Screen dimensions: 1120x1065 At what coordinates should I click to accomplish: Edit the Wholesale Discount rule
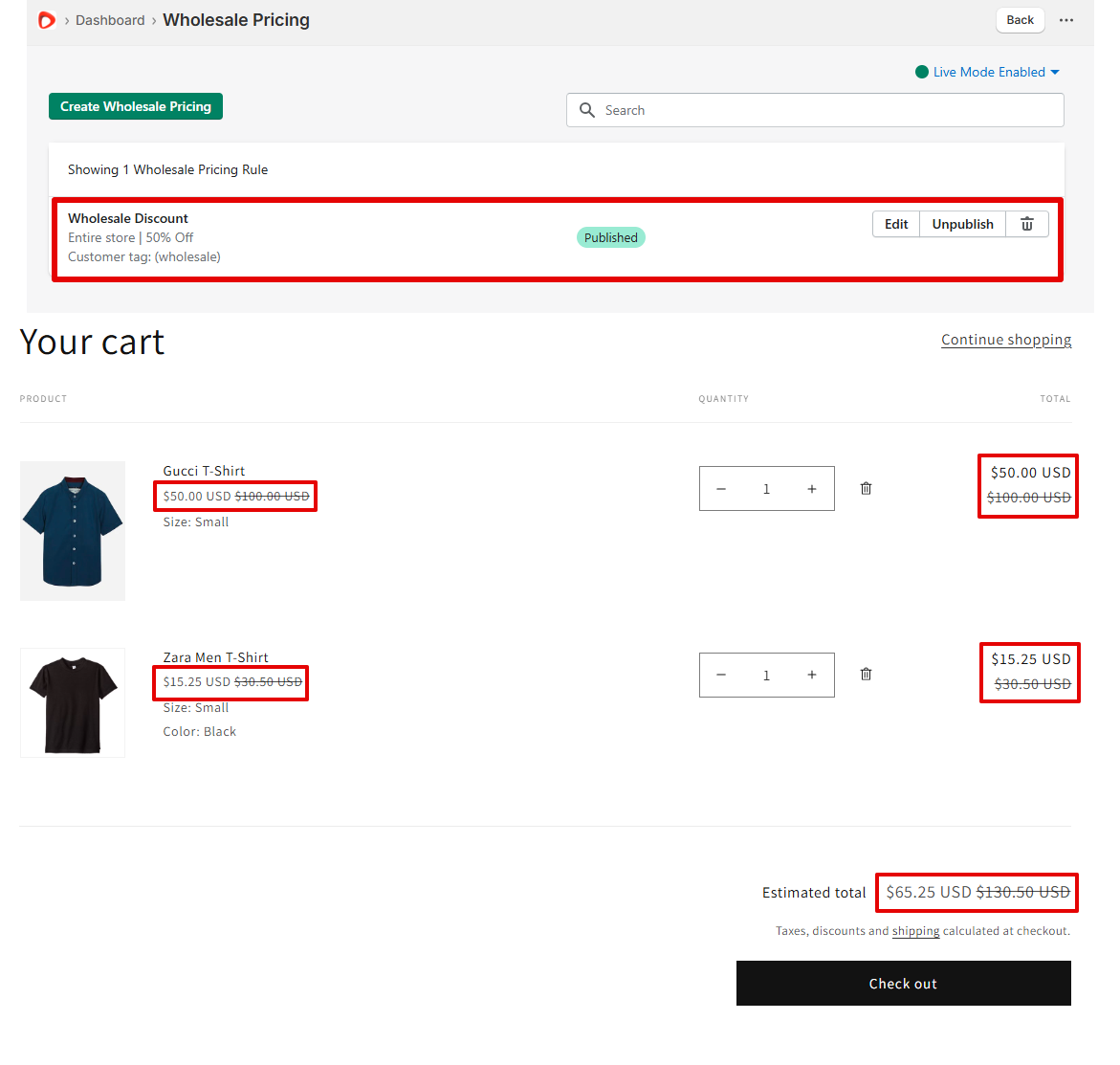point(896,224)
